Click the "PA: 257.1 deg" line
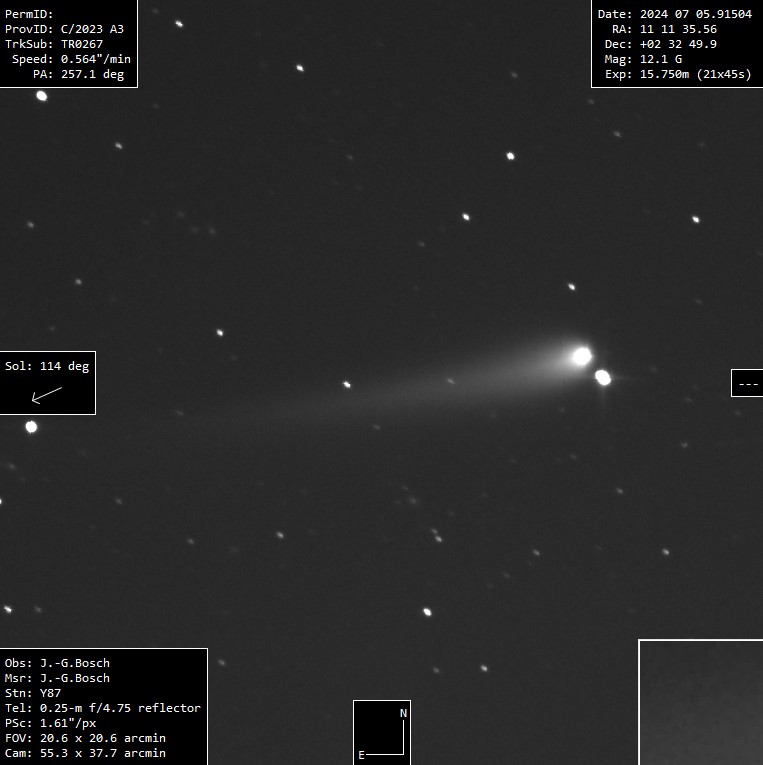Screen dimensions: 763x765 coord(79,74)
